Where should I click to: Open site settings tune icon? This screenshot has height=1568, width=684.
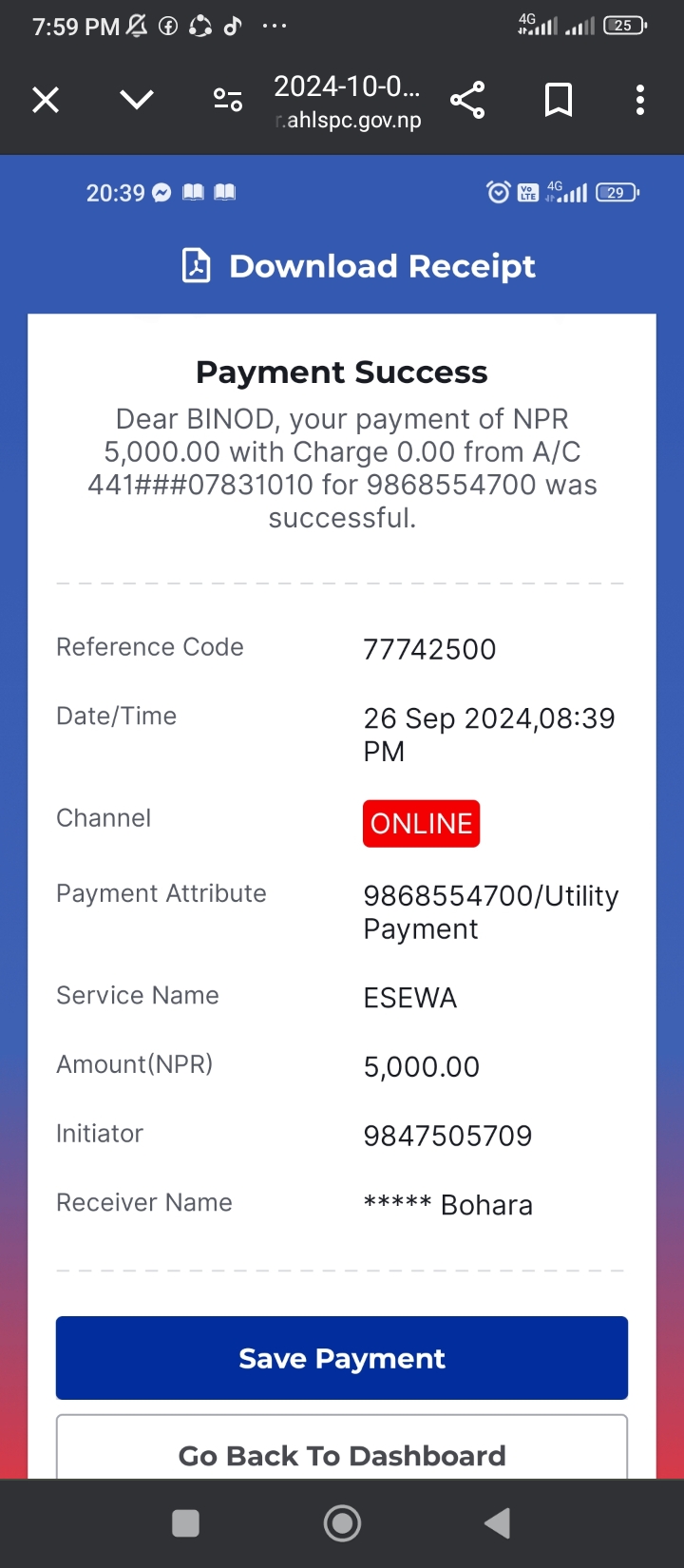[228, 100]
